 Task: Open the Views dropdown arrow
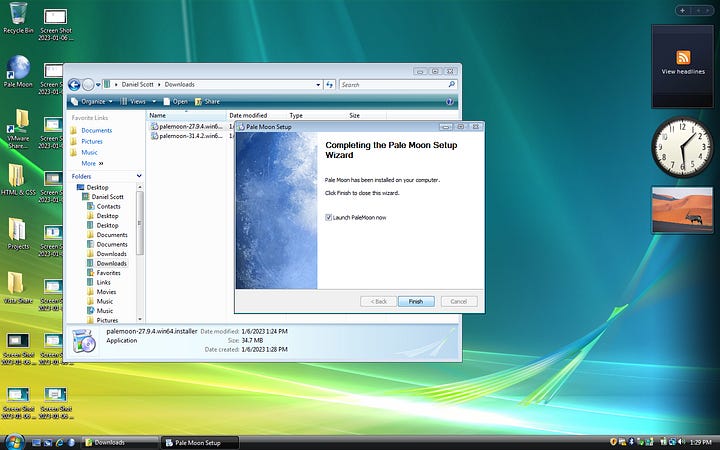[154, 101]
